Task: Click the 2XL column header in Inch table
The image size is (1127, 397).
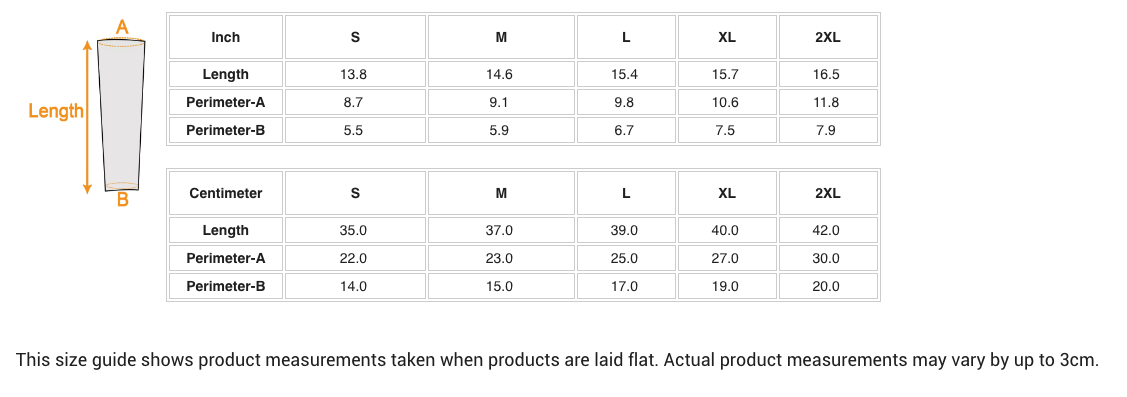Action: [828, 37]
